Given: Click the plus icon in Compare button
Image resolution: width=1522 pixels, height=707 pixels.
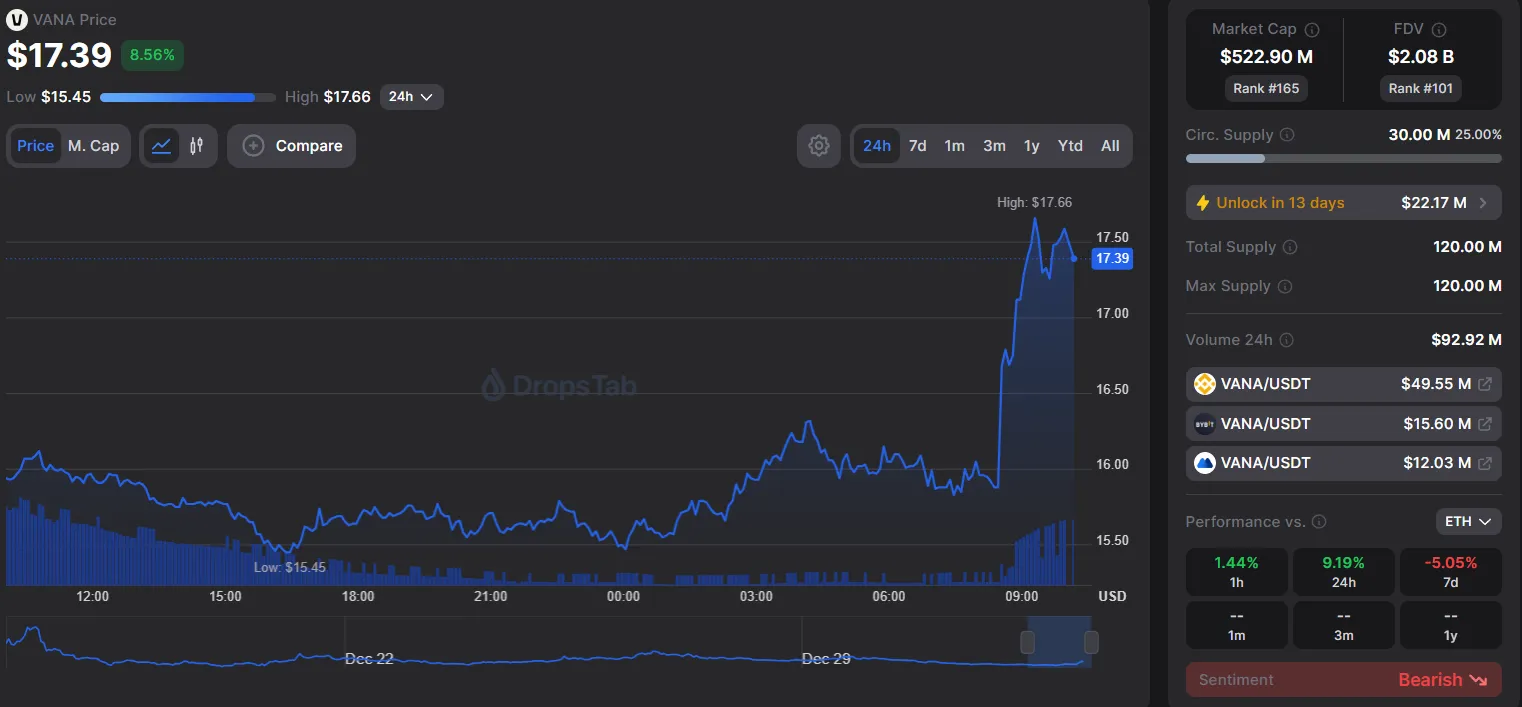Looking at the screenshot, I should point(254,146).
